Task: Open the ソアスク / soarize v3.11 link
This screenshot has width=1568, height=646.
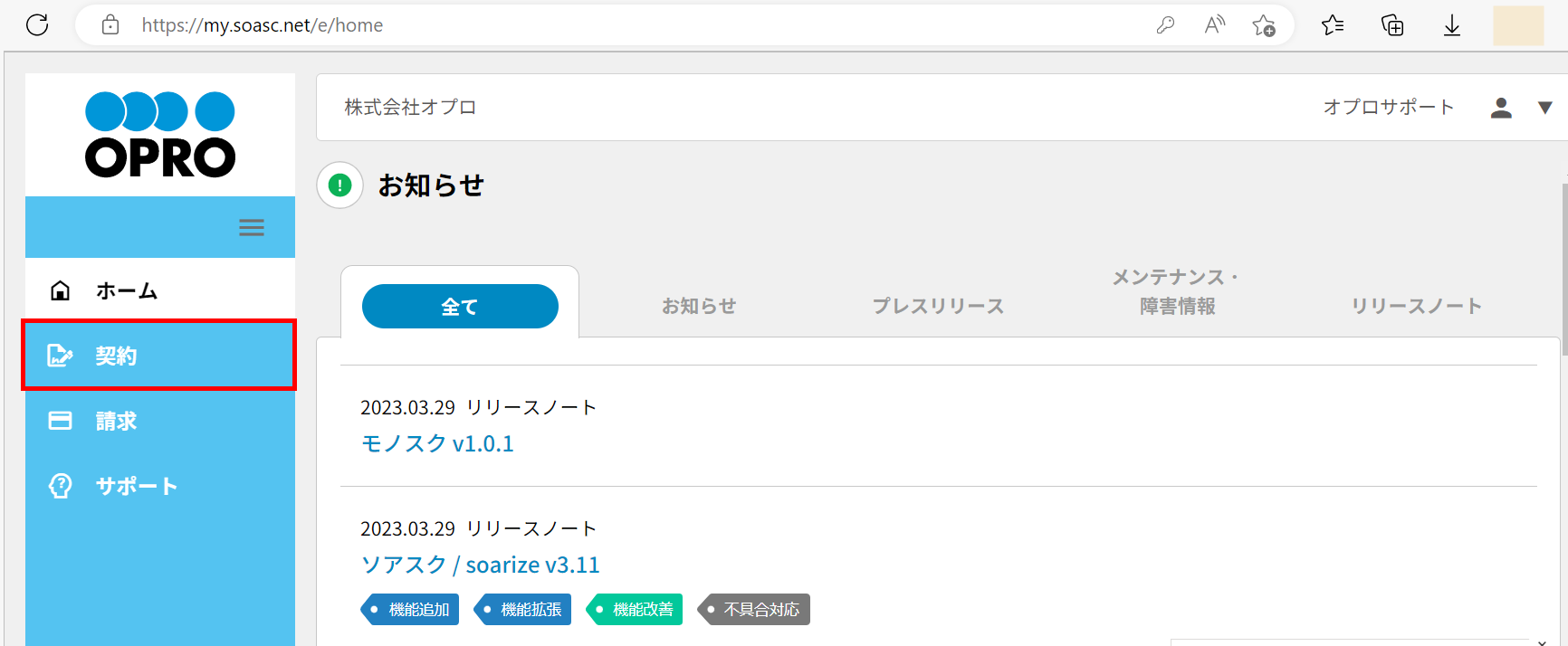Action: [x=480, y=565]
